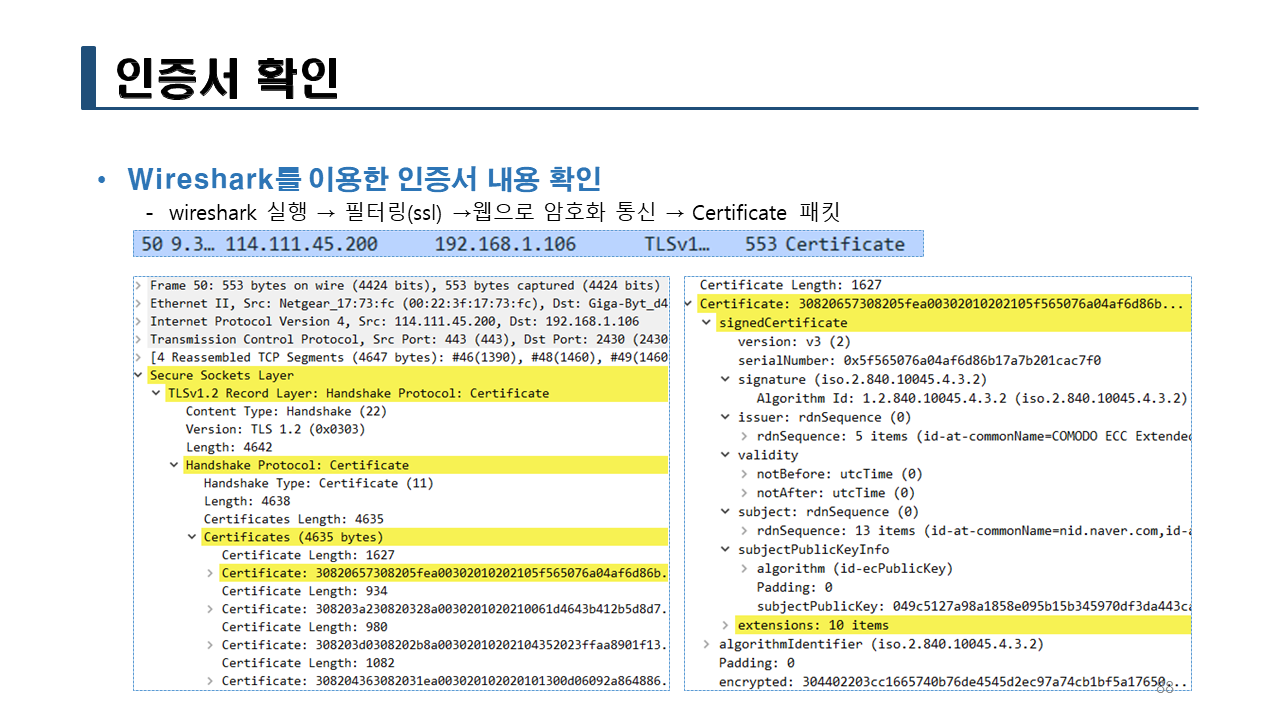This screenshot has height=720, width=1280.
Task: Select the Length: 4638 row
Action: pos(247,501)
